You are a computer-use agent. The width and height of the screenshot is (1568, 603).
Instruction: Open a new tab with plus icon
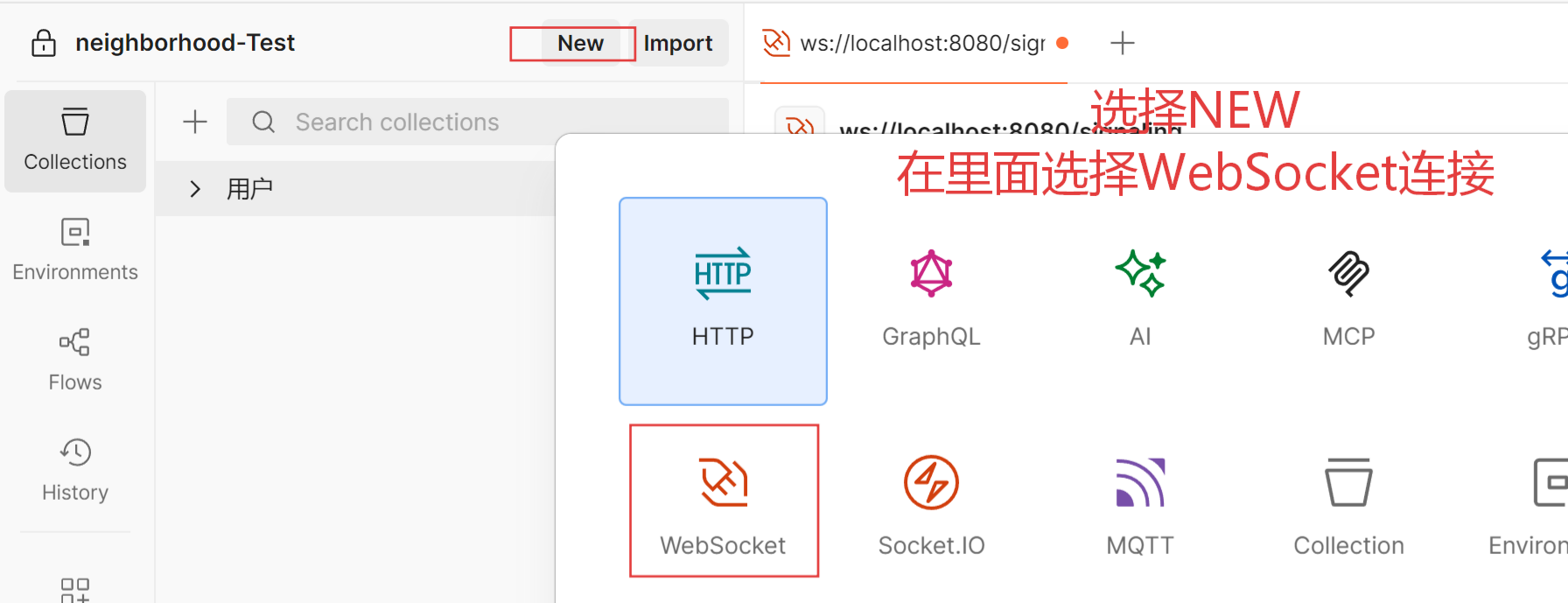(1122, 43)
